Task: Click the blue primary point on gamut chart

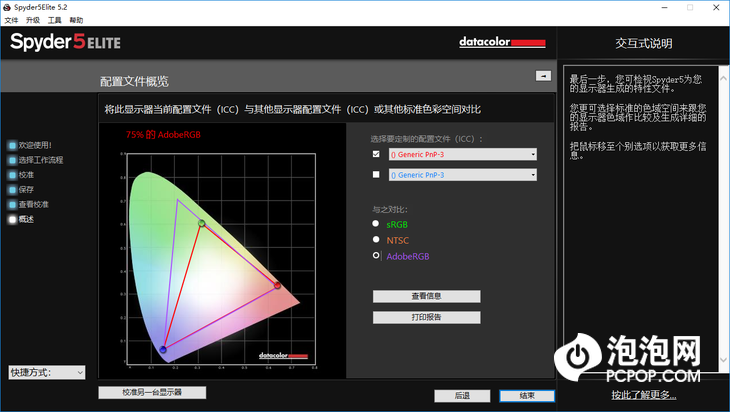Action: 163,349
